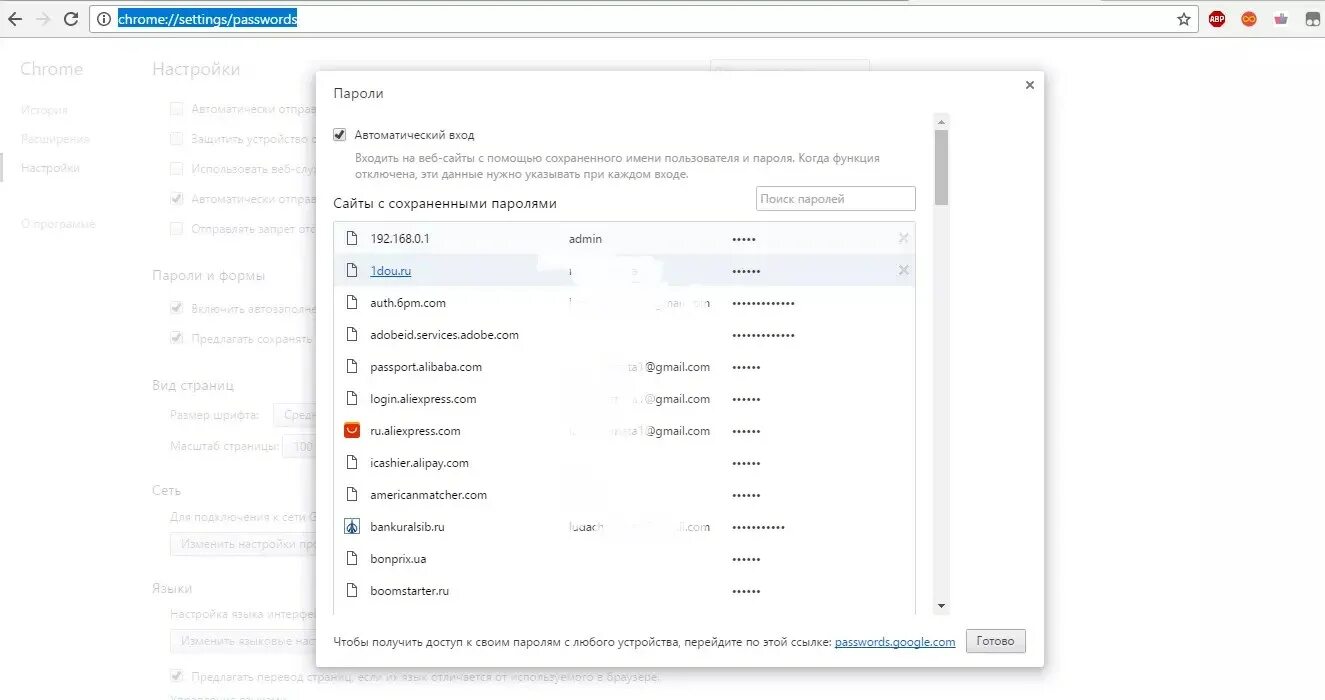Click Изменить настройки прокси button in background

pyautogui.click(x=243, y=544)
